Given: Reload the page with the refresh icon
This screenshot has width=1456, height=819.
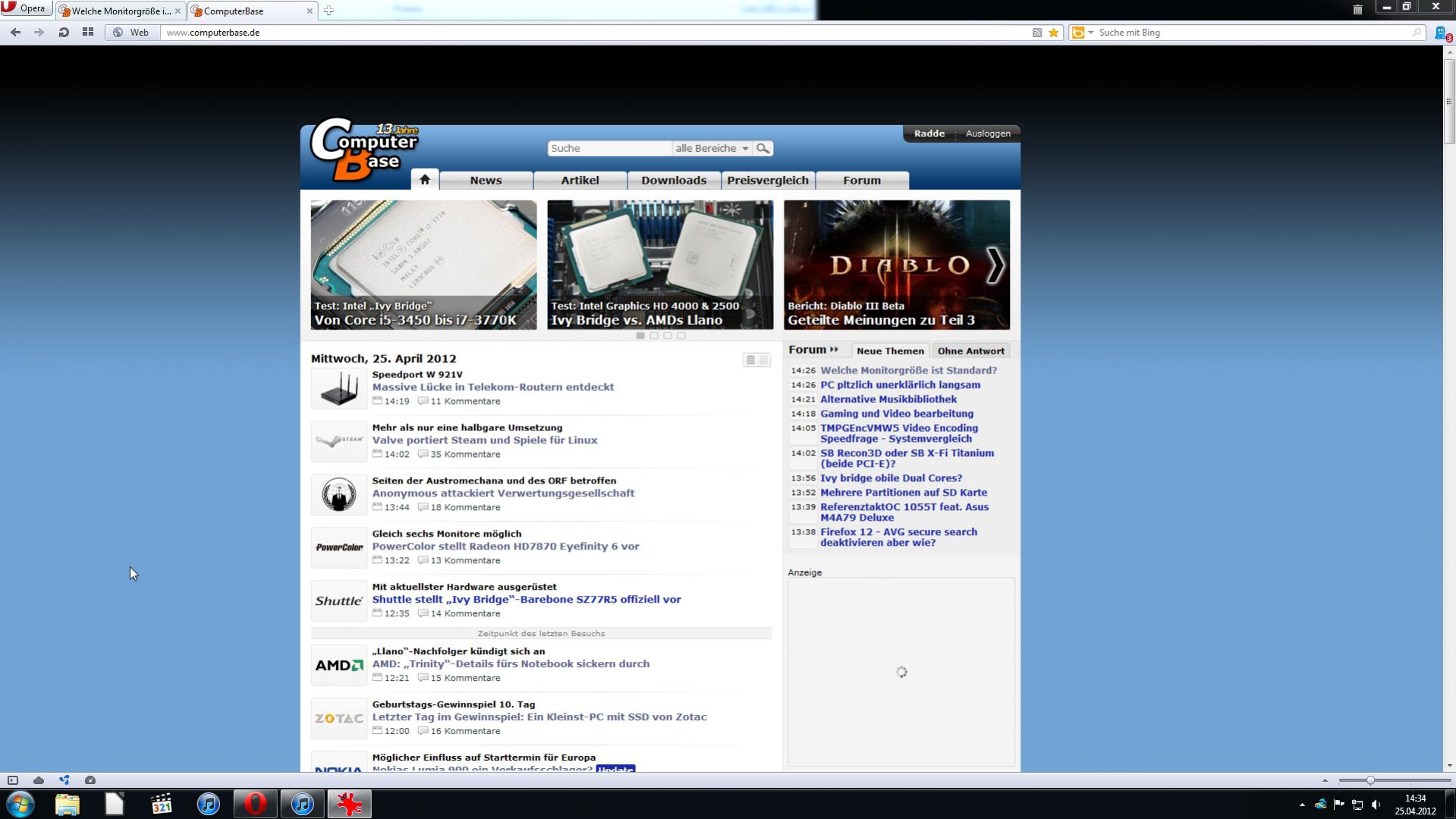Looking at the screenshot, I should (x=64, y=33).
